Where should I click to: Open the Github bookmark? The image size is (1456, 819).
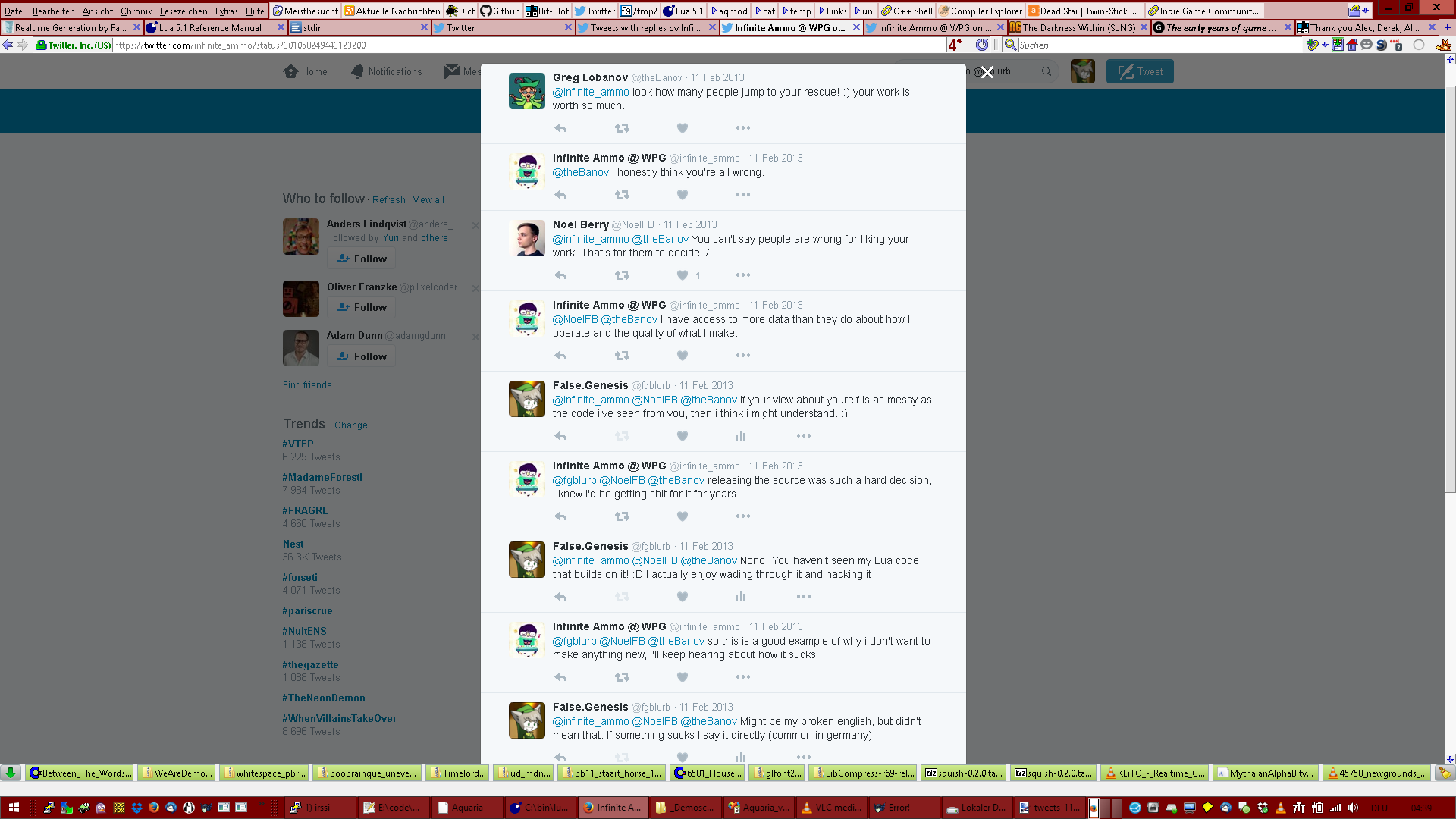pyautogui.click(x=500, y=11)
